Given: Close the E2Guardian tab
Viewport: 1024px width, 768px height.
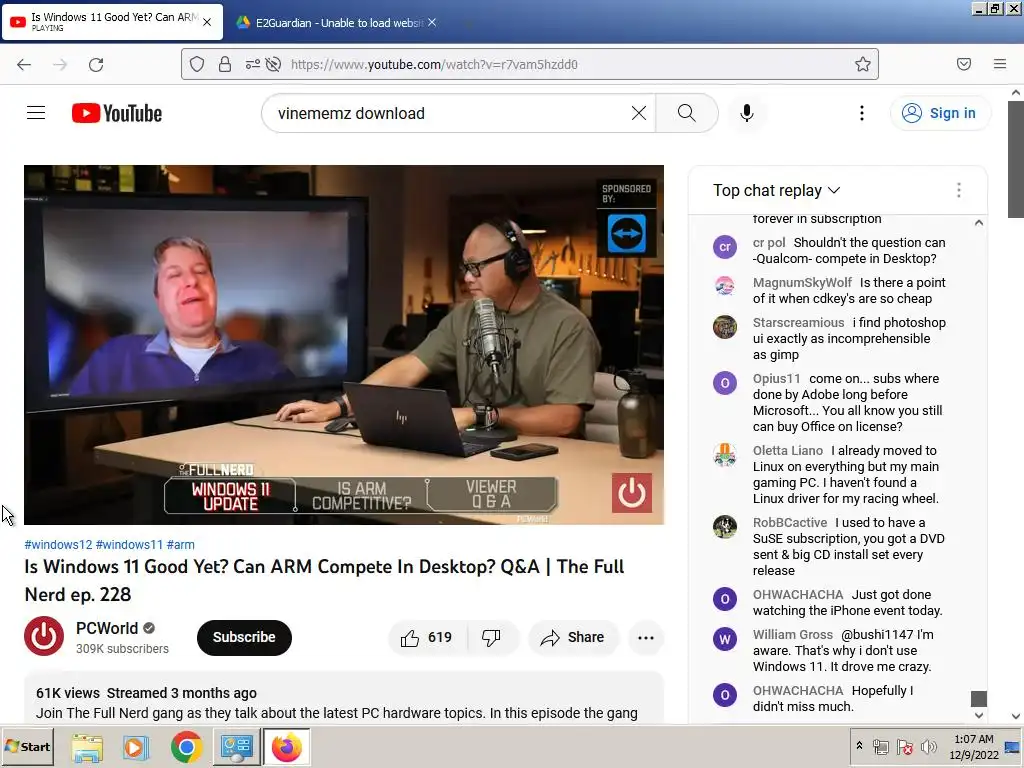Looking at the screenshot, I should point(432,22).
